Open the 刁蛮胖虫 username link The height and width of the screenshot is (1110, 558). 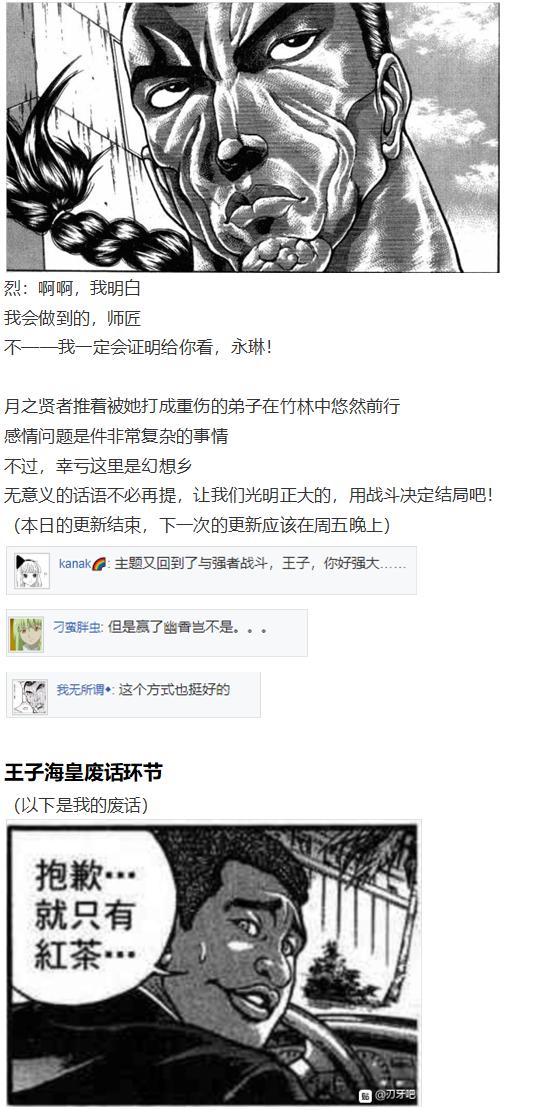(x=76, y=626)
